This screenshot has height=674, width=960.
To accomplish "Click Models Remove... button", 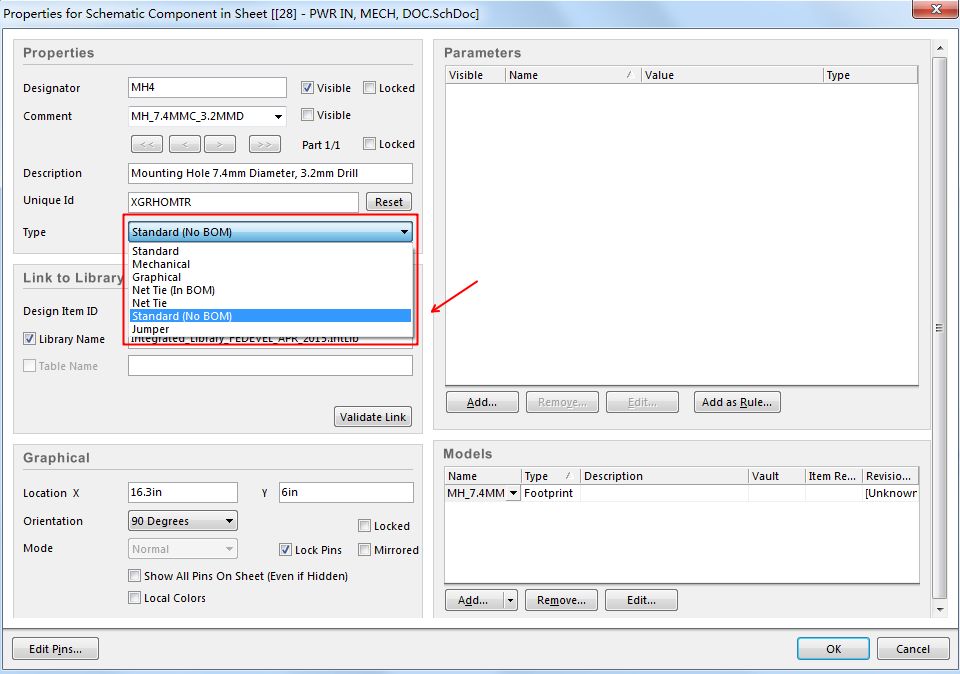I will click(x=561, y=601).
